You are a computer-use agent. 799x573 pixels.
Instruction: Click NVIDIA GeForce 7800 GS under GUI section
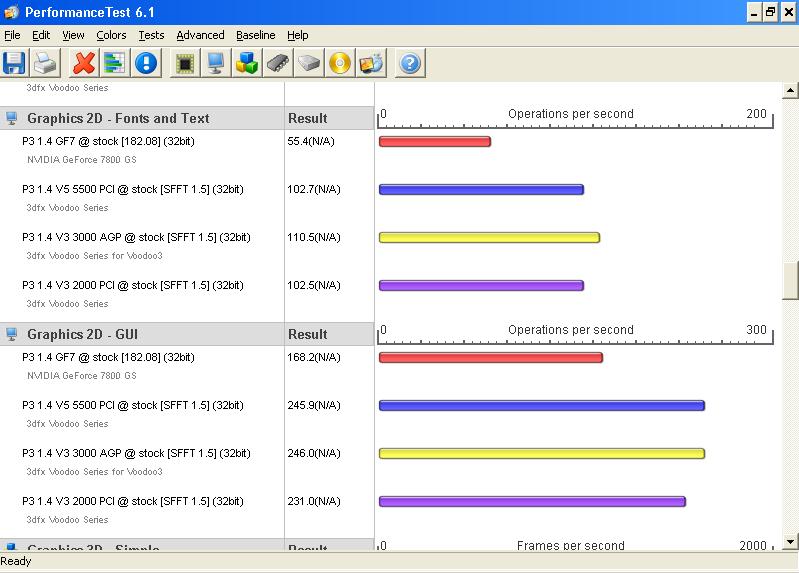click(x=82, y=376)
